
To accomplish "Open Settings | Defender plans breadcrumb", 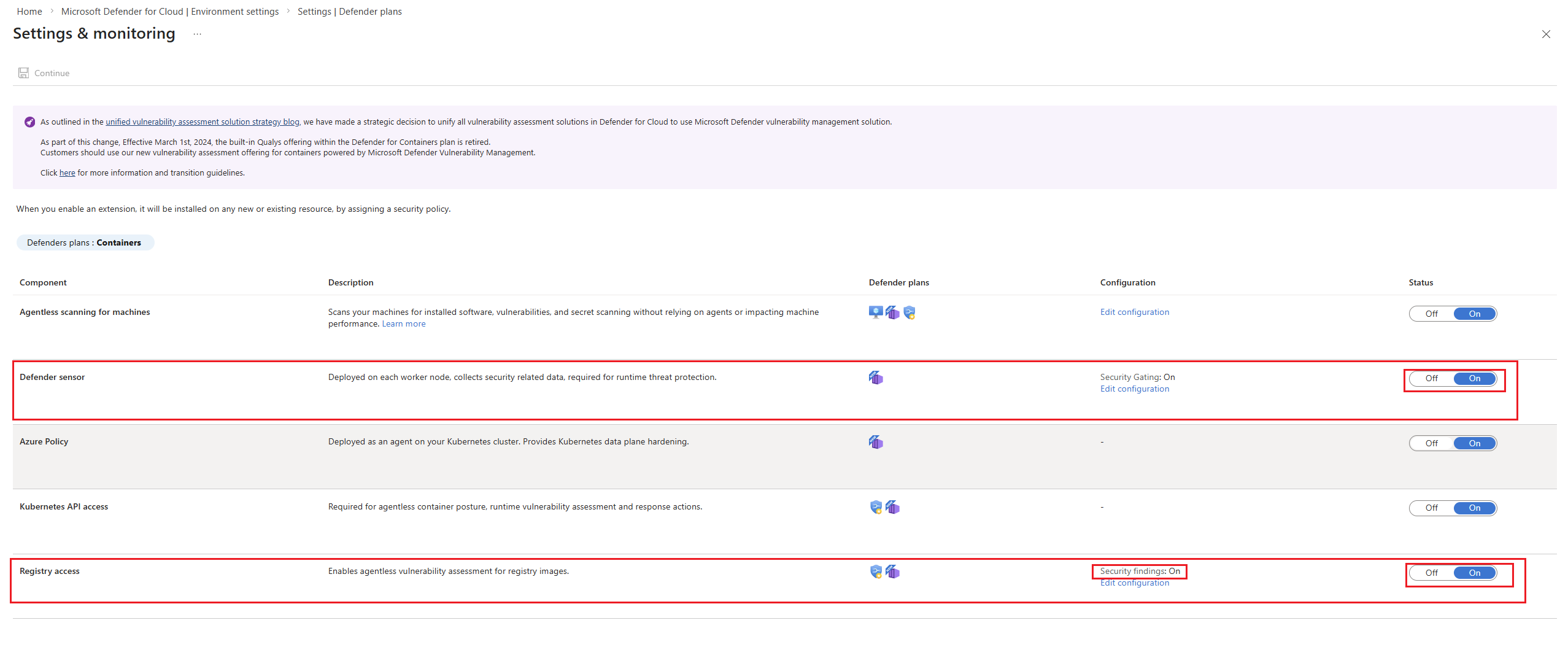I will [350, 12].
